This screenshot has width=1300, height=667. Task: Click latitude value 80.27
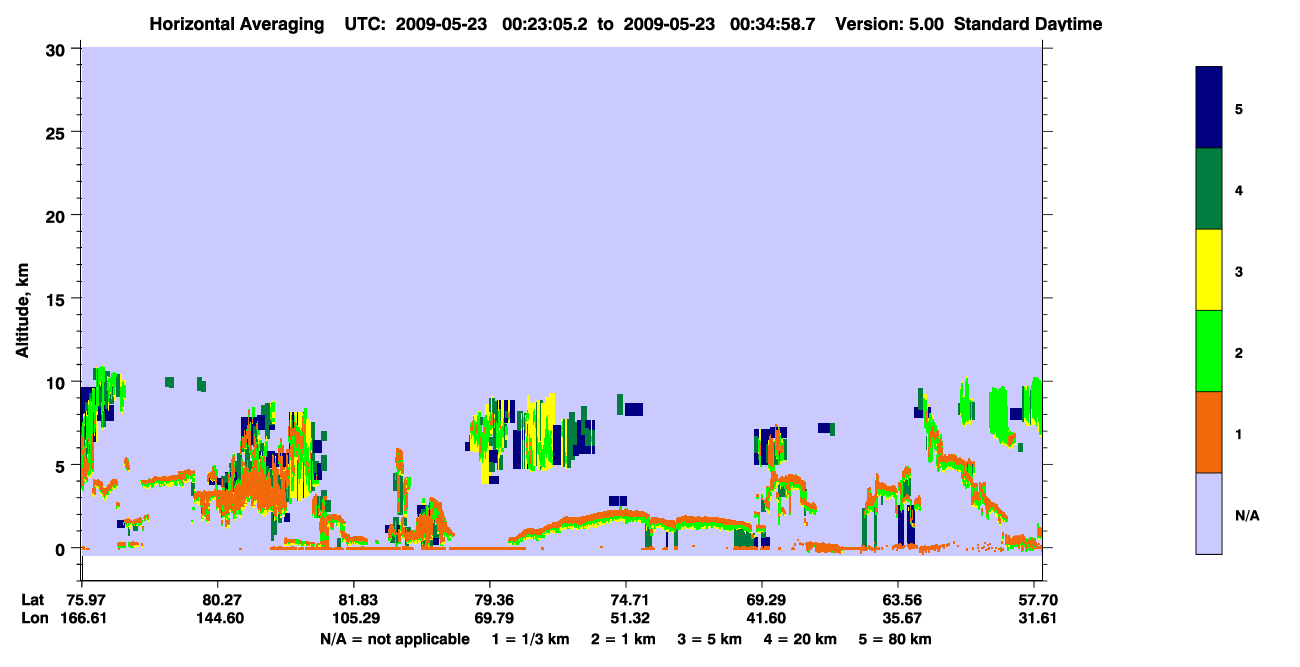[217, 600]
